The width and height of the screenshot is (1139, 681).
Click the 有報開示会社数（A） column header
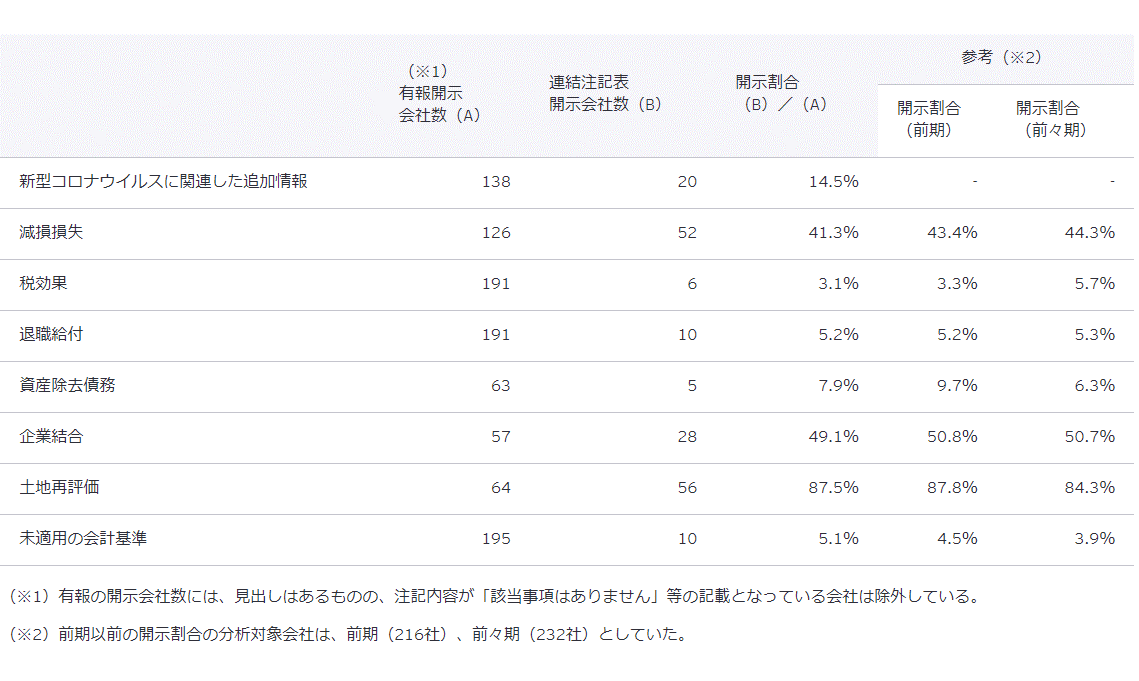tap(439, 93)
